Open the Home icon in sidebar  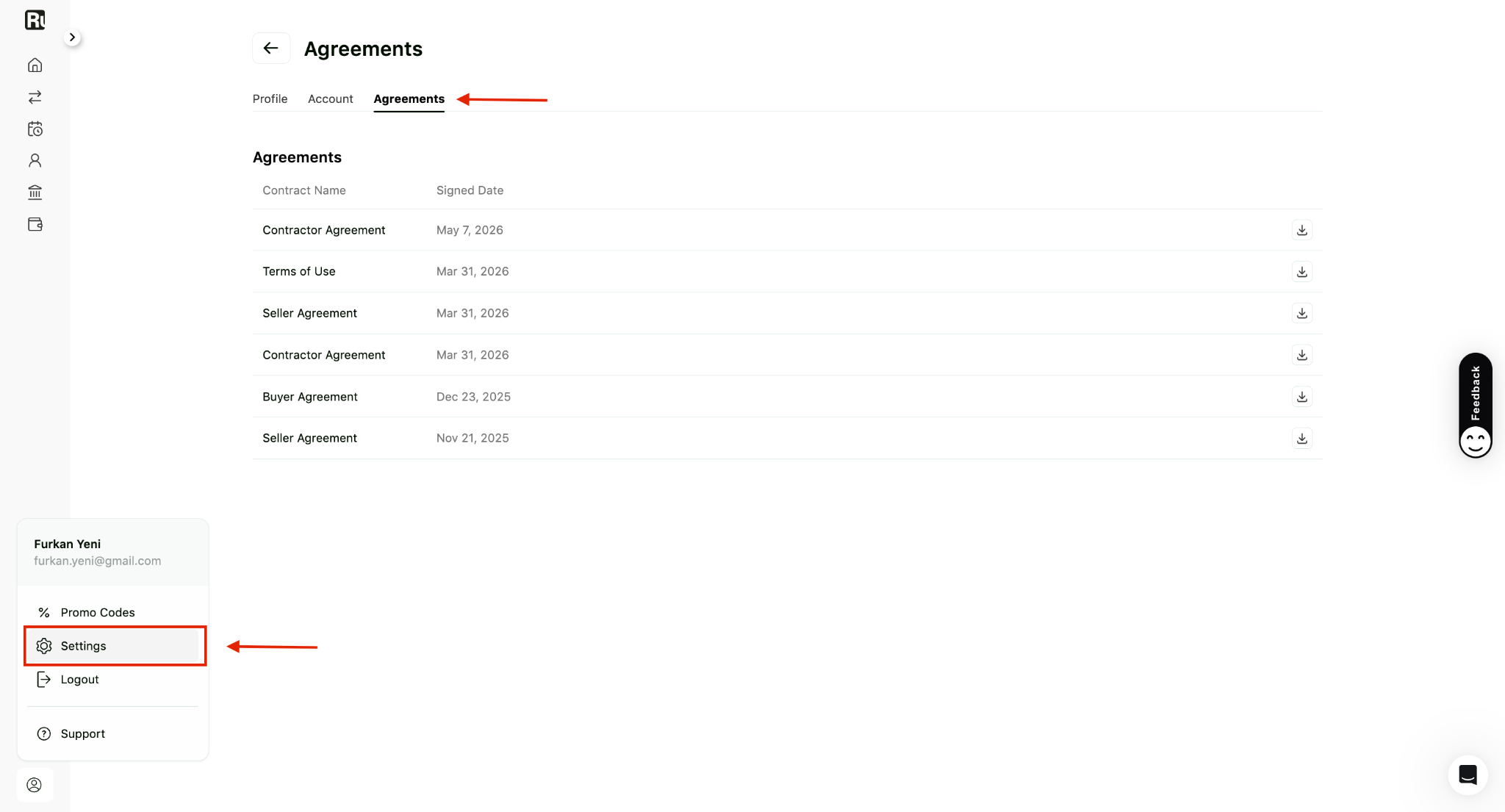point(35,65)
